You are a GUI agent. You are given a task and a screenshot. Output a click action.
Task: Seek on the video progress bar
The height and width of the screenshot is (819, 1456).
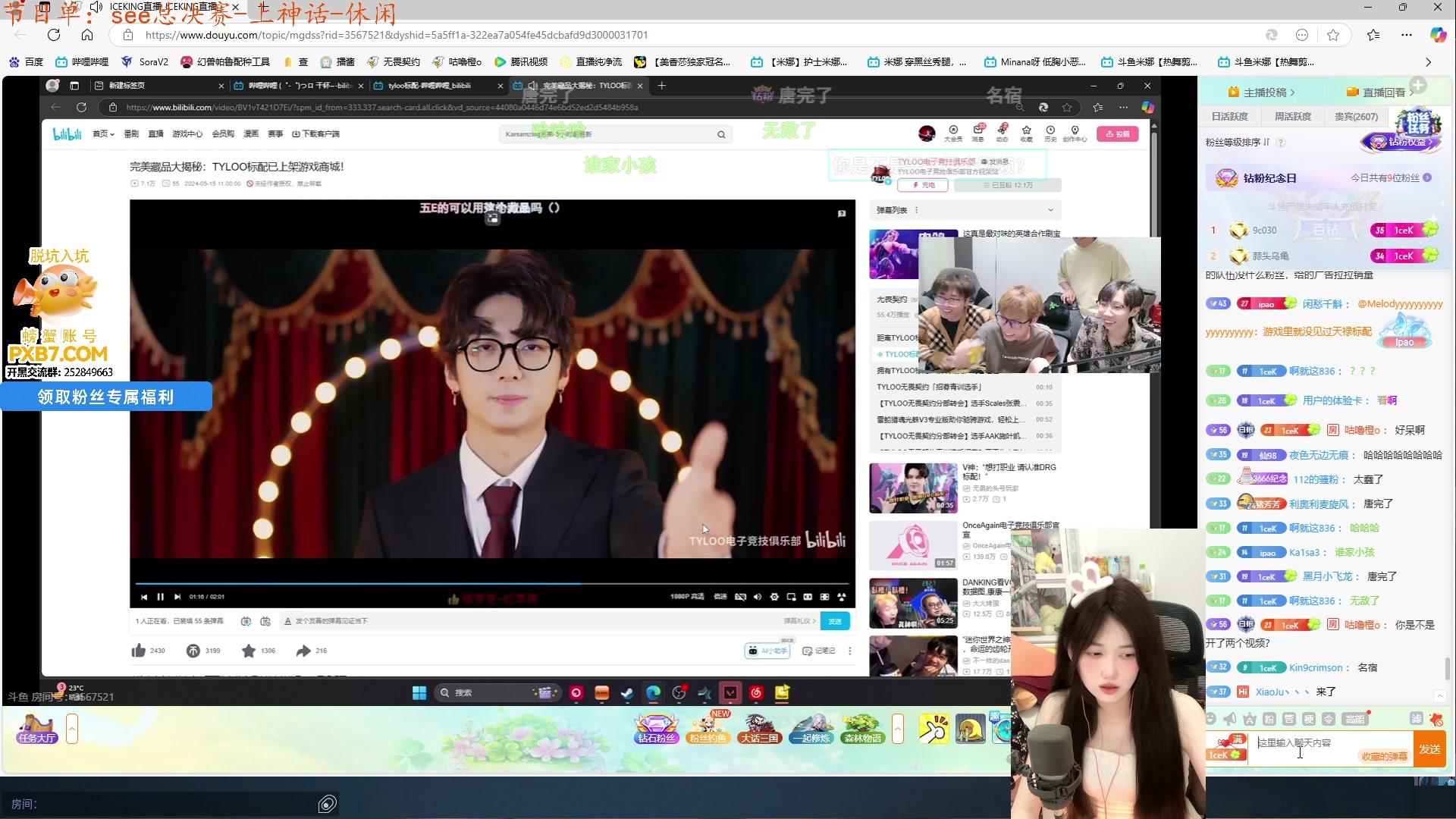coord(493,583)
